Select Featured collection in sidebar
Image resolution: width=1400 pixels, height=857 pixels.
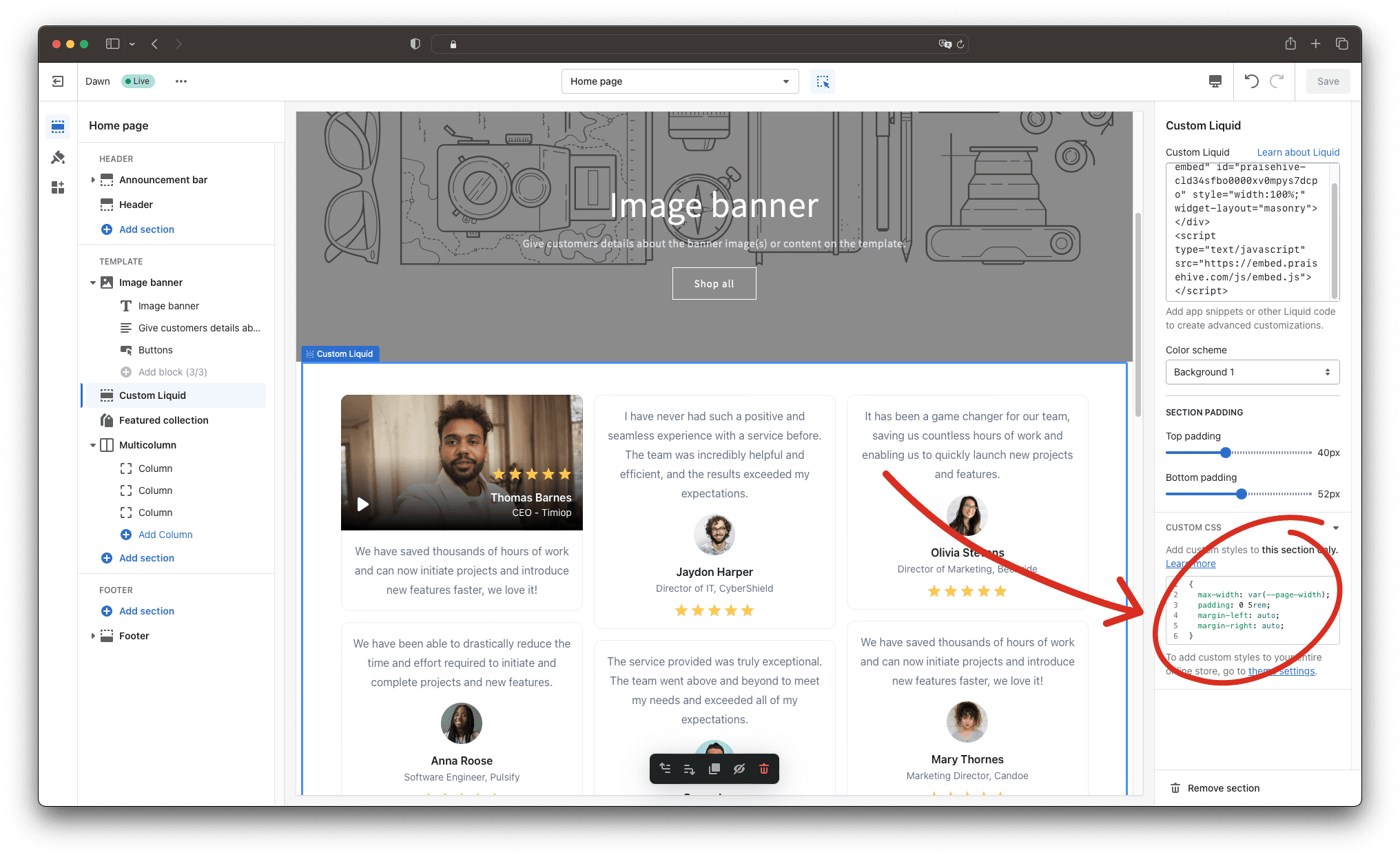[x=163, y=420]
